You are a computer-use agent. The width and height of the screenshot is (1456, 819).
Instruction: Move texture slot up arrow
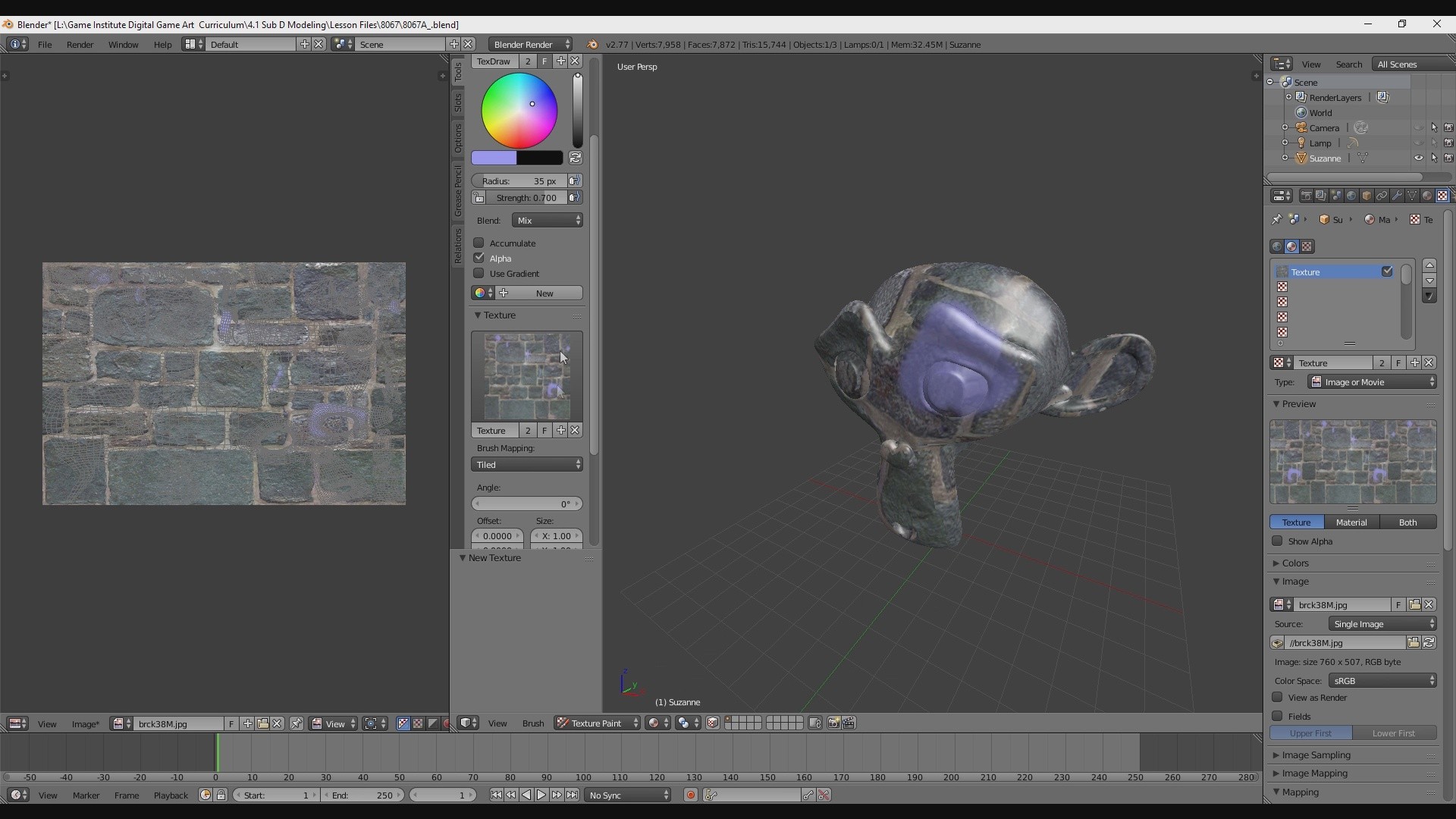[x=1429, y=265]
